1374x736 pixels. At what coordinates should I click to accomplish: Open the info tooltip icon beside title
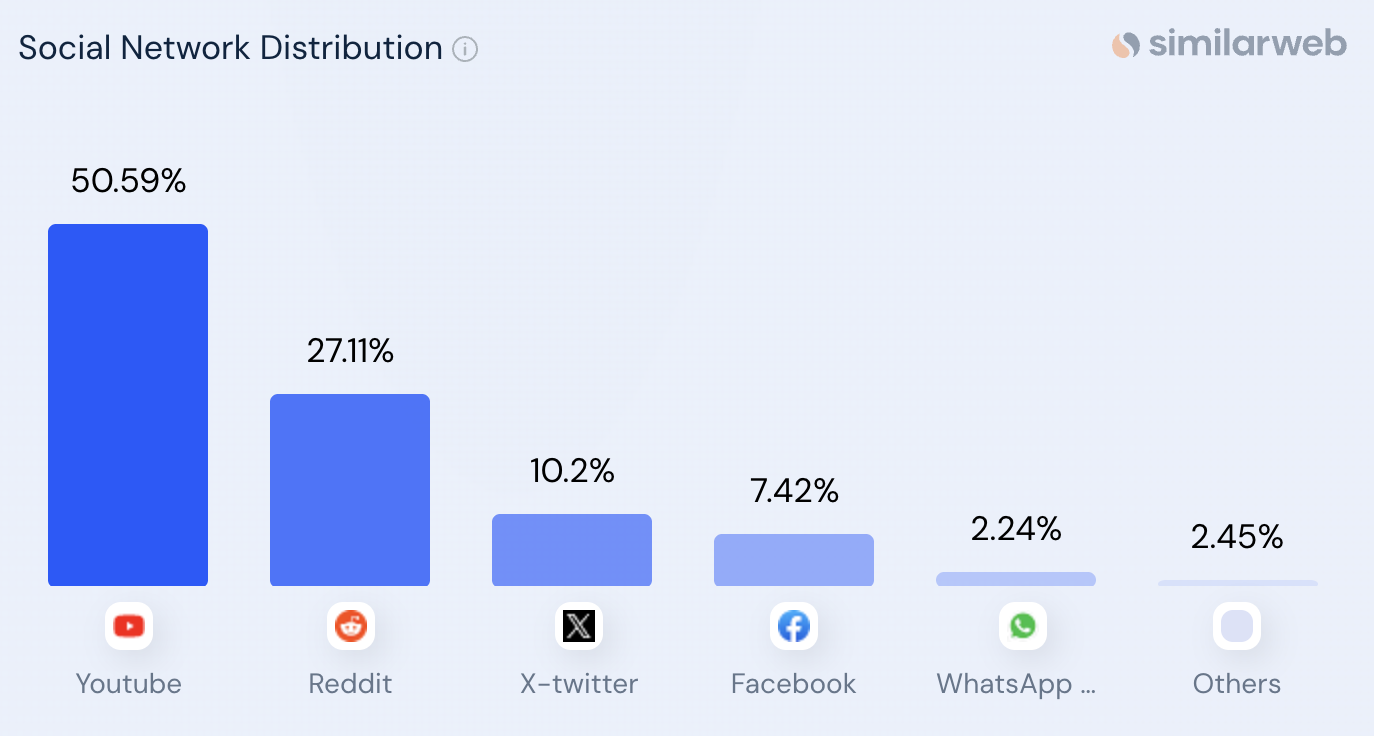[x=465, y=49]
